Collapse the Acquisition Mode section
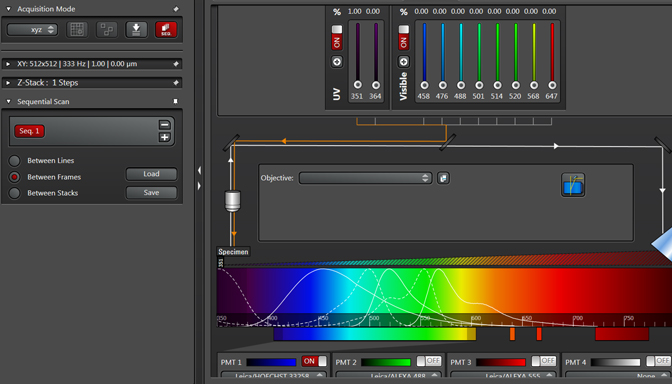Screen dimensions: 672x384 point(8,9)
